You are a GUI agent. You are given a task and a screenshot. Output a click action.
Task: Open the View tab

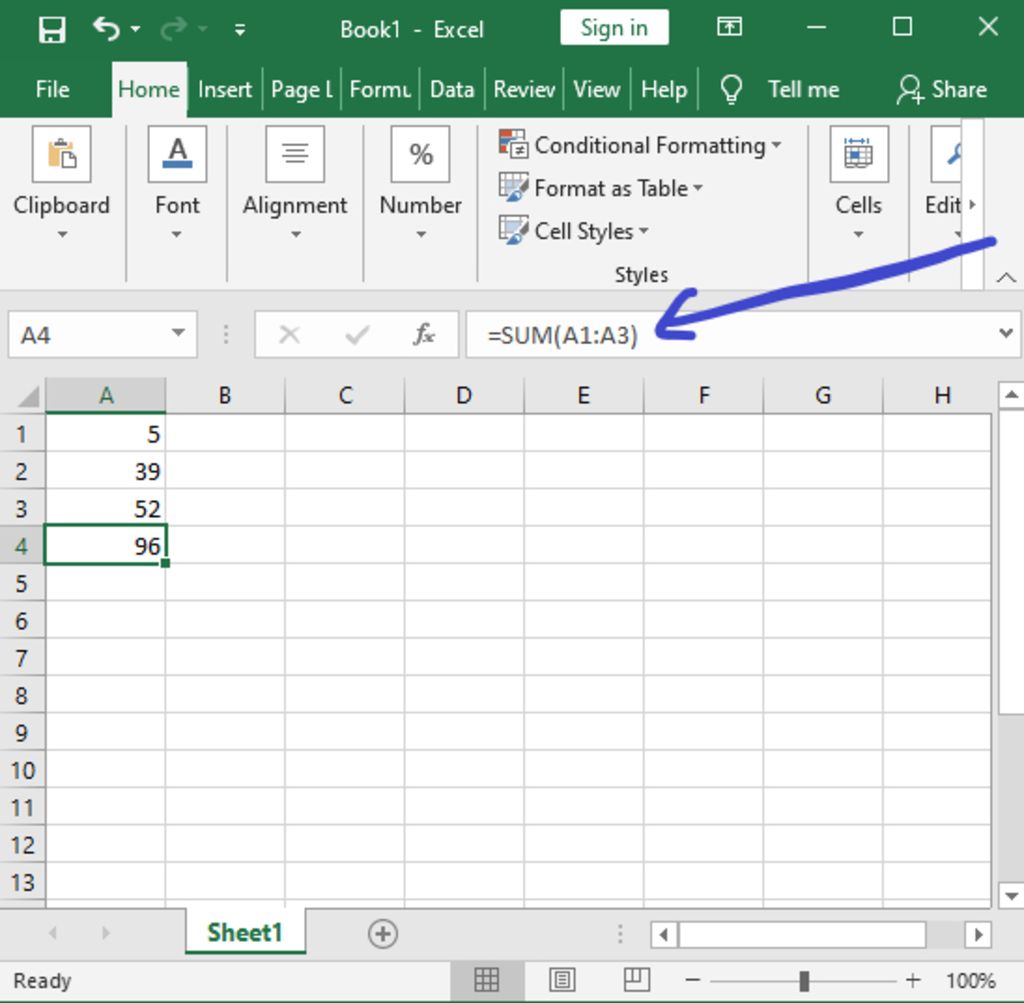pos(596,89)
